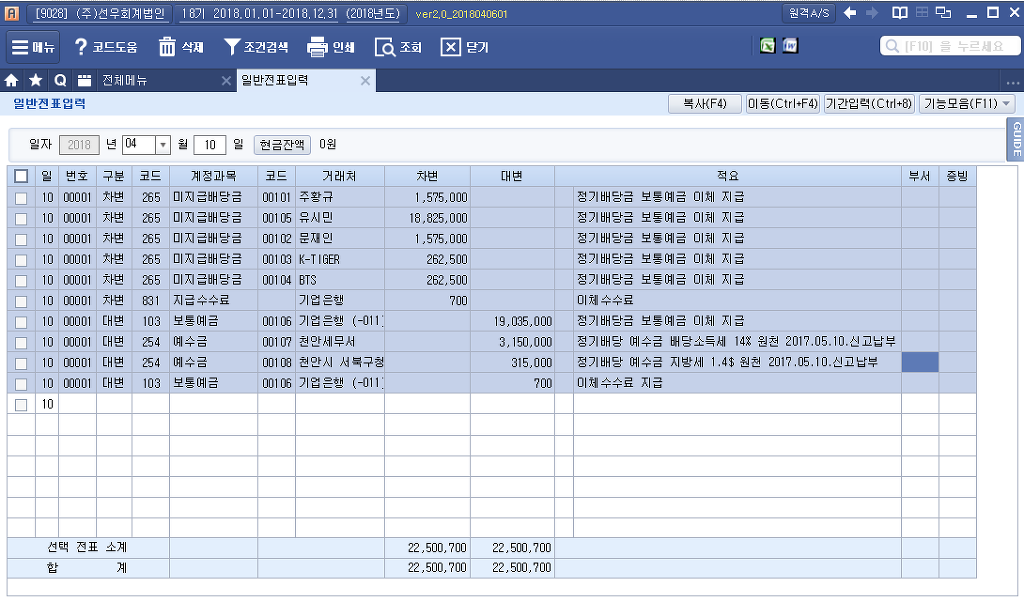This screenshot has height=602, width=1024.
Task: Click the 삭제 trash can icon
Action: point(167,47)
